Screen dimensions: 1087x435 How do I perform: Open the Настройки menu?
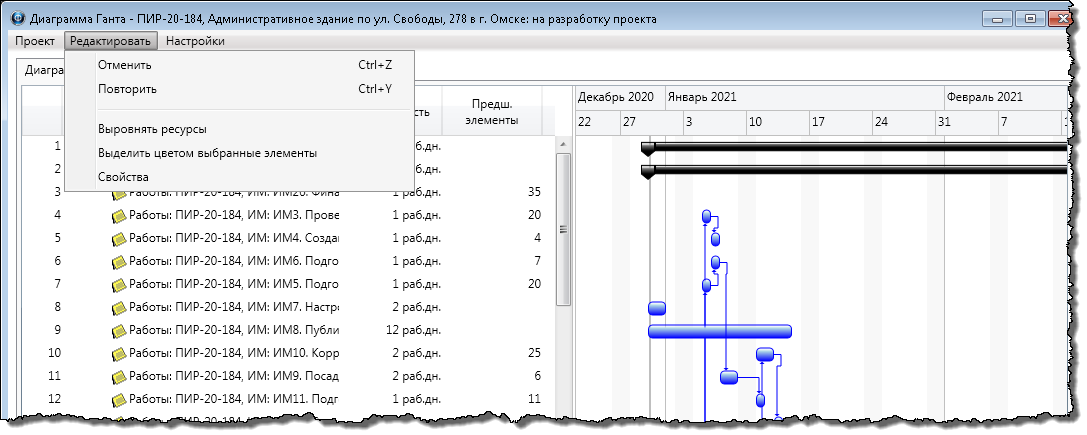[195, 41]
